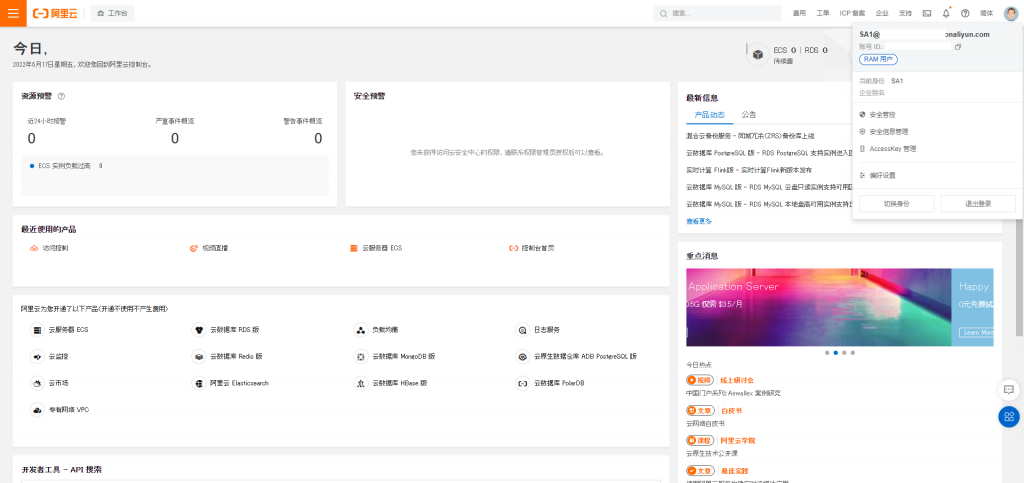
Task: Select the 产品动态 tab
Action: coord(709,115)
